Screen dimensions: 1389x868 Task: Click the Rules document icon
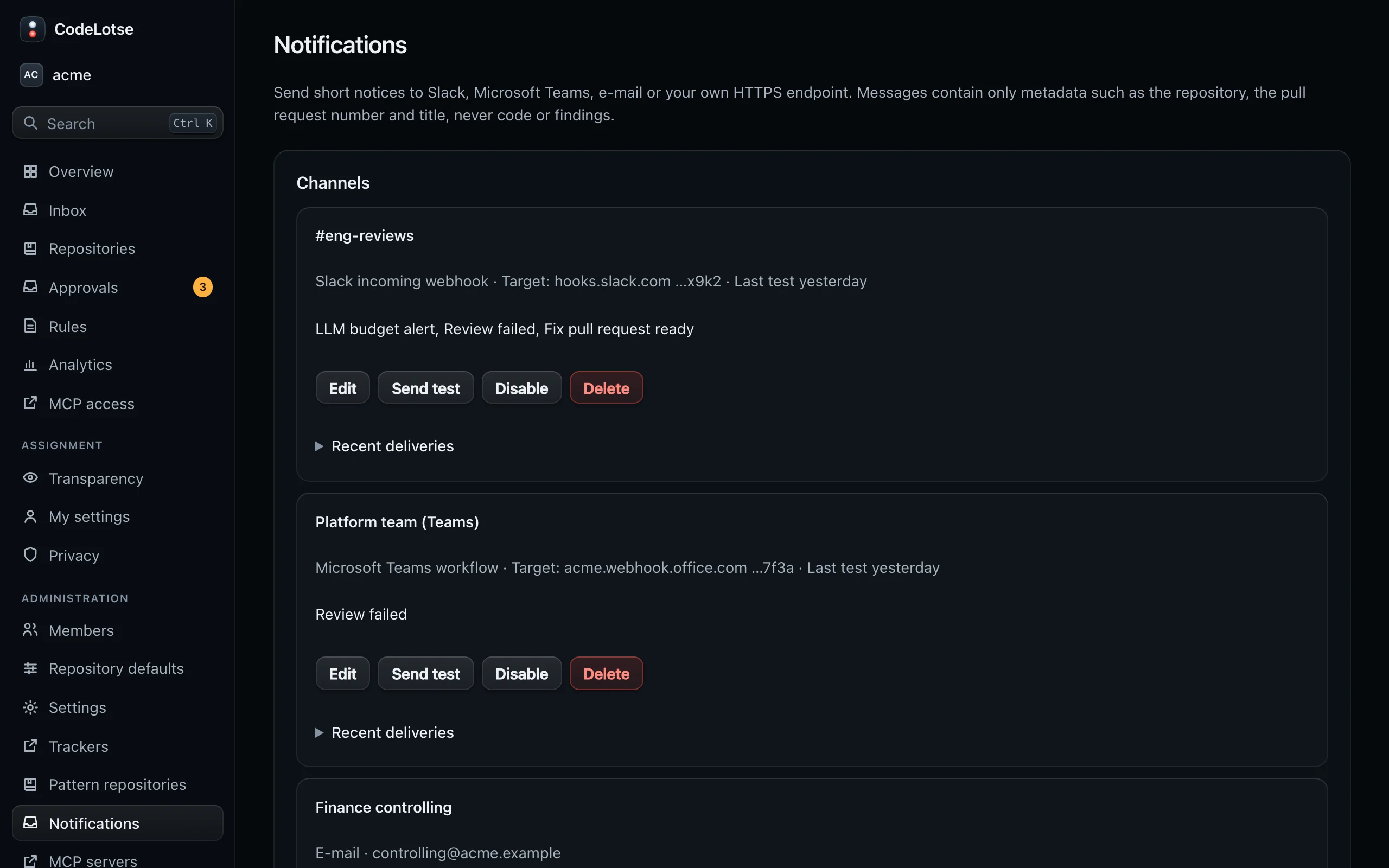tap(30, 326)
